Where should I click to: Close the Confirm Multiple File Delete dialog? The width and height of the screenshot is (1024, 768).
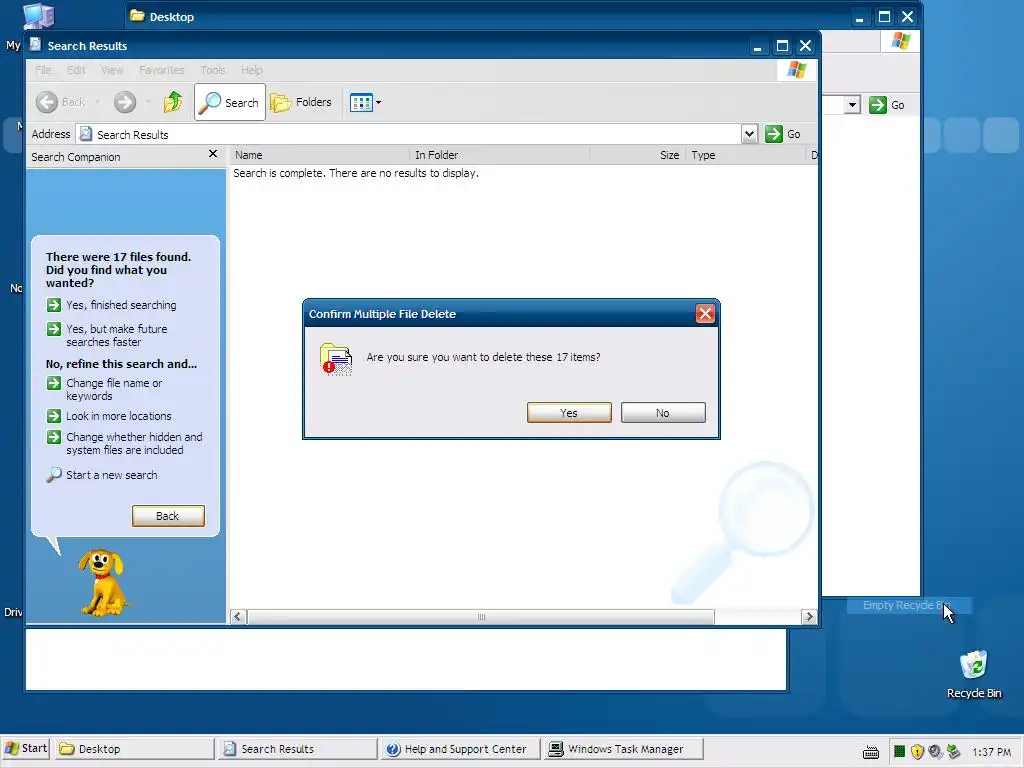(705, 314)
